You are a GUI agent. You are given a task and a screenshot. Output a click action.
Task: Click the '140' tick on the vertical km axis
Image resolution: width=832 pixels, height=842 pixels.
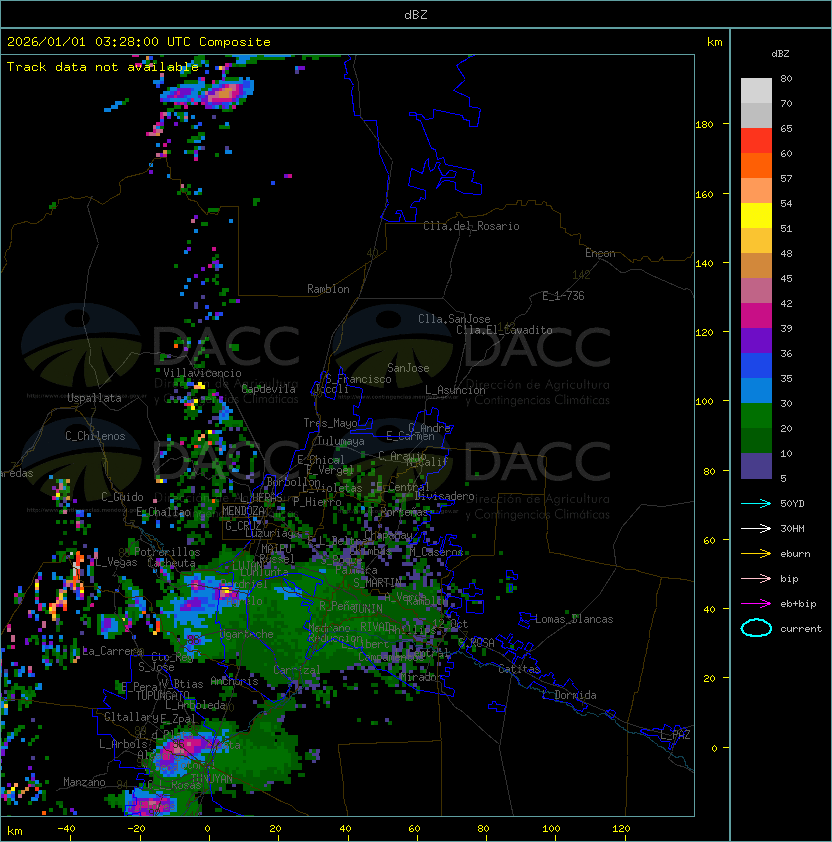click(704, 263)
